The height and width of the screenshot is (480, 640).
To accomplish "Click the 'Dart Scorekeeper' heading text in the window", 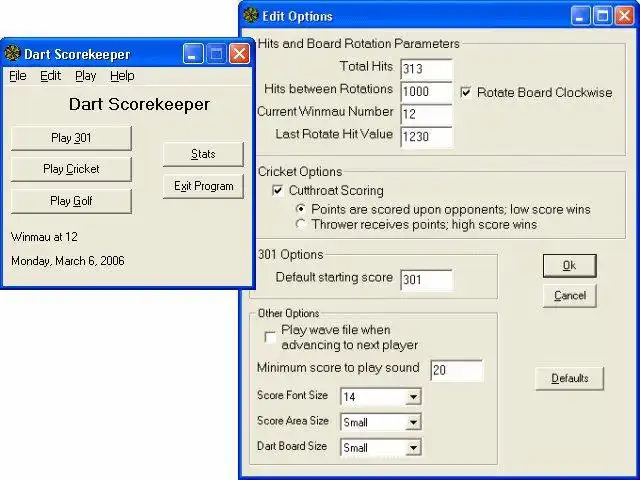I will pyautogui.click(x=139, y=104).
